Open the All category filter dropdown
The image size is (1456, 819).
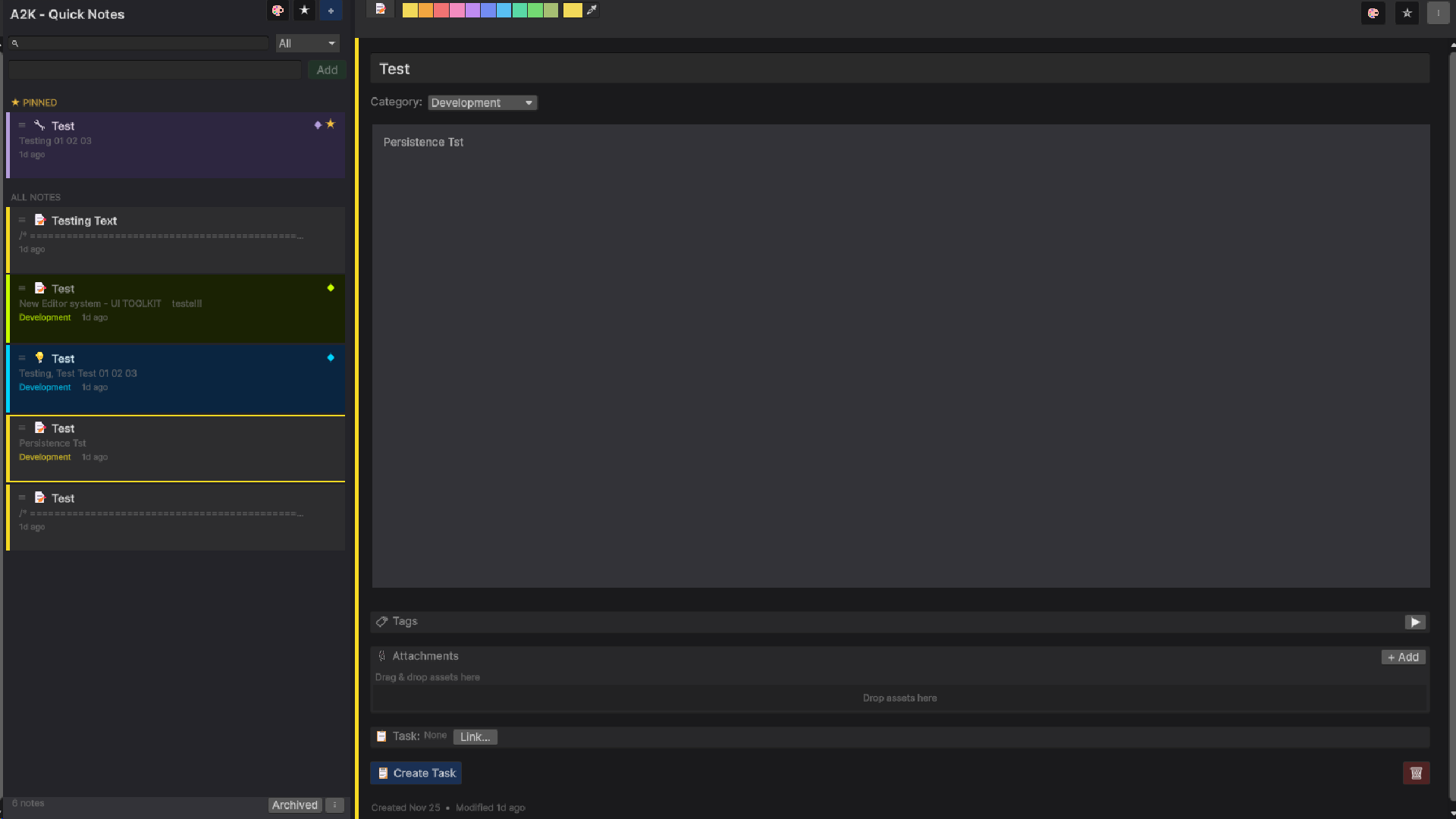(x=307, y=43)
